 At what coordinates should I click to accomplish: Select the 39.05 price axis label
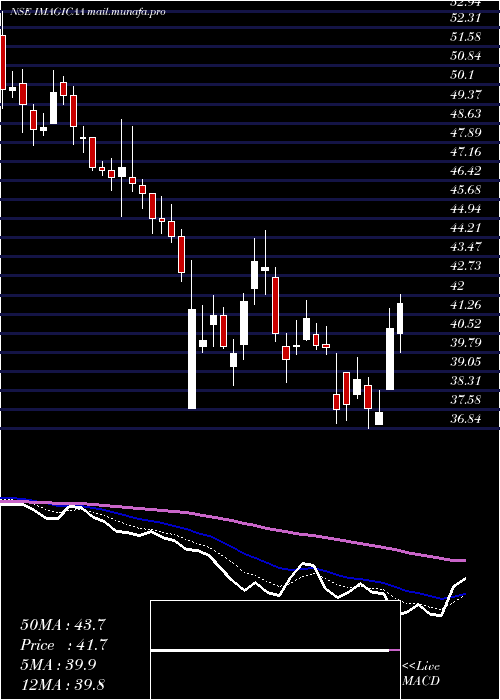coord(465,361)
